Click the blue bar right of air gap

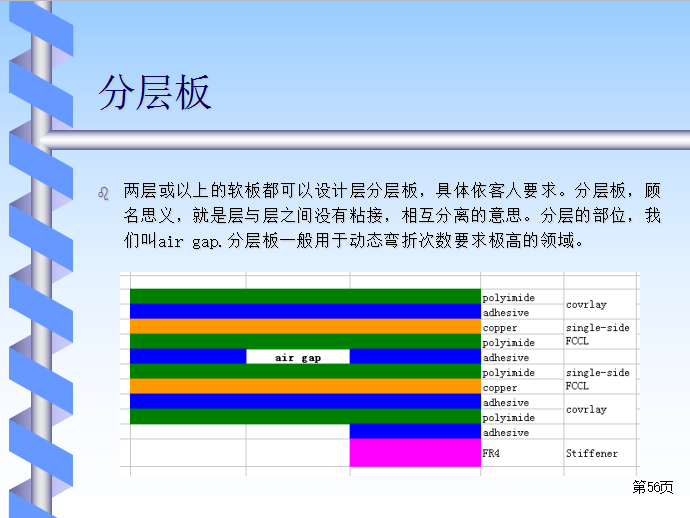click(415, 357)
